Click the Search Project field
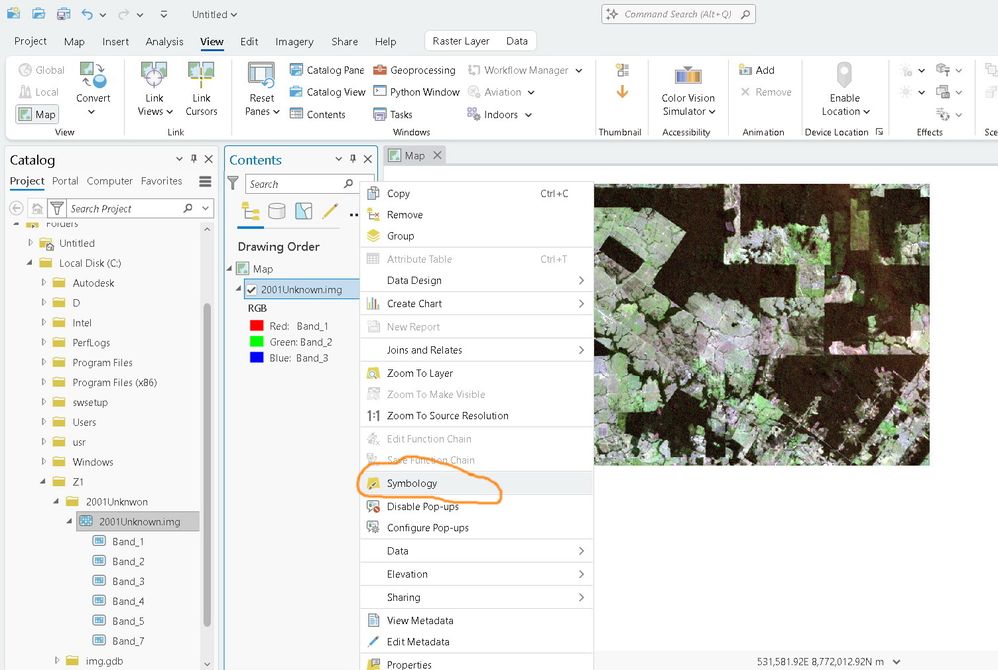 coord(130,208)
